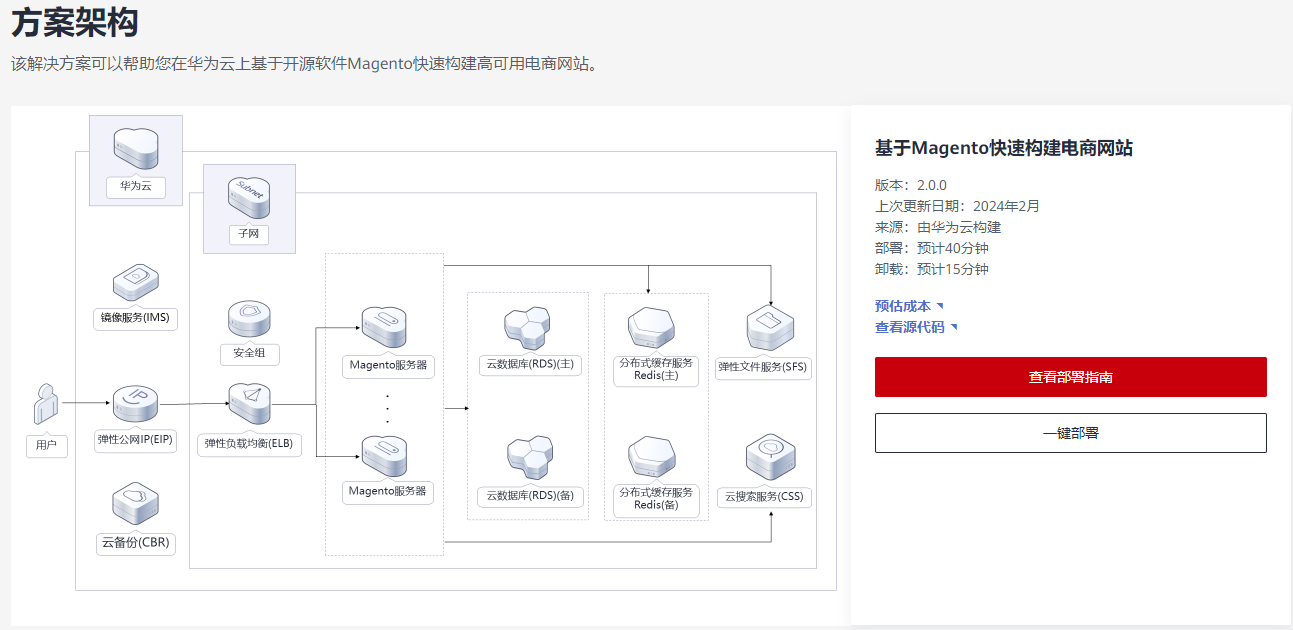
Task: Click the 云数据库(RDS)(主) label
Action: tap(530, 365)
